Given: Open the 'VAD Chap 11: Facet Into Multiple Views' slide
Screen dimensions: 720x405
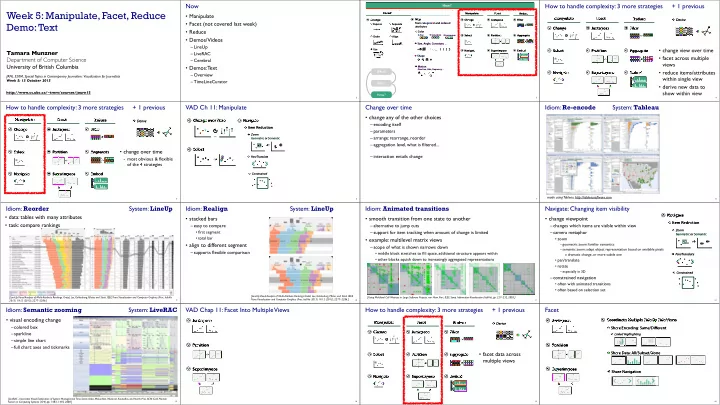Looking at the screenshot, I should pos(270,354).
